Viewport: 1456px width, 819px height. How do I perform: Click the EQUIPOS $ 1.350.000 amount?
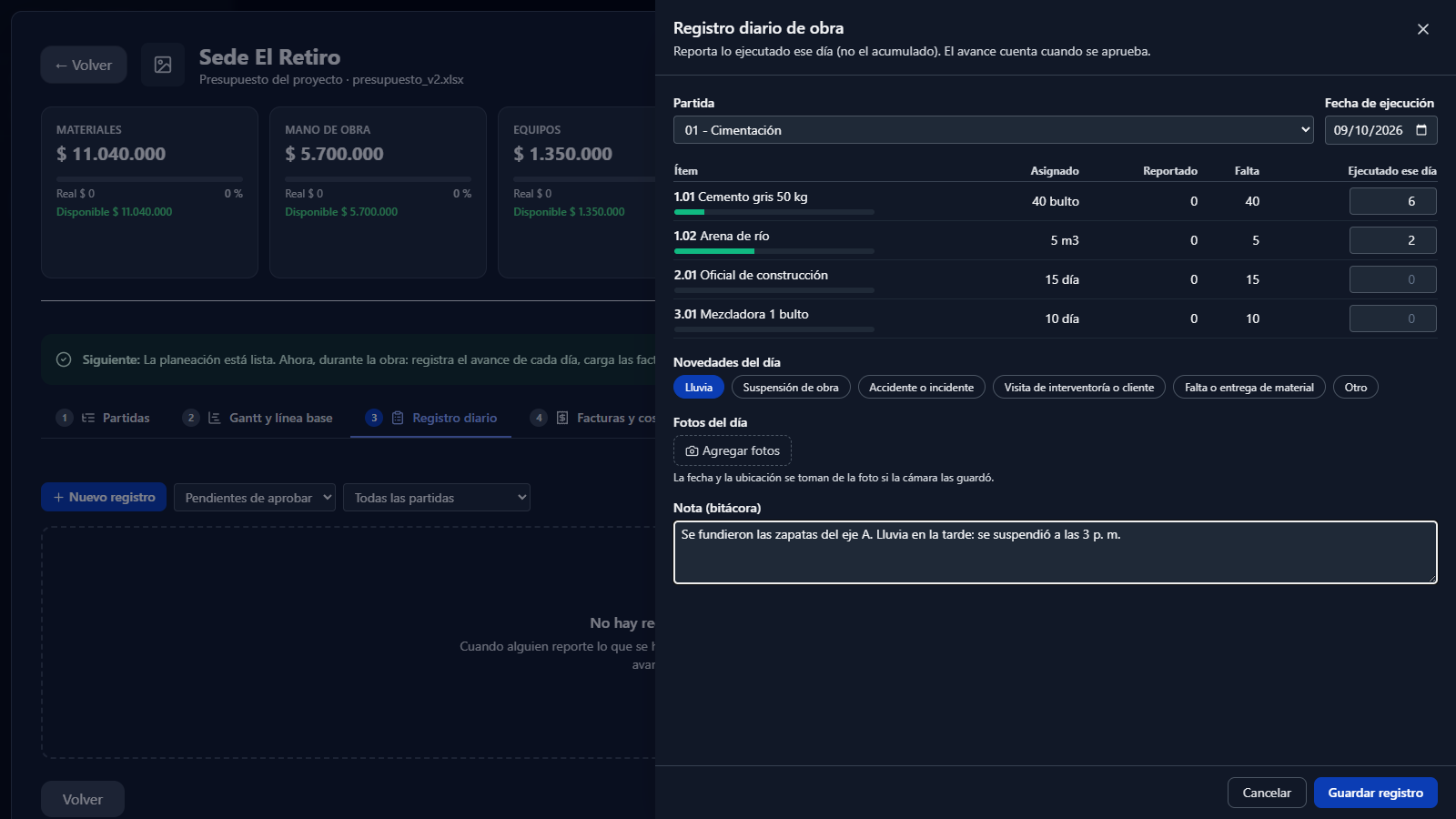coord(562,154)
